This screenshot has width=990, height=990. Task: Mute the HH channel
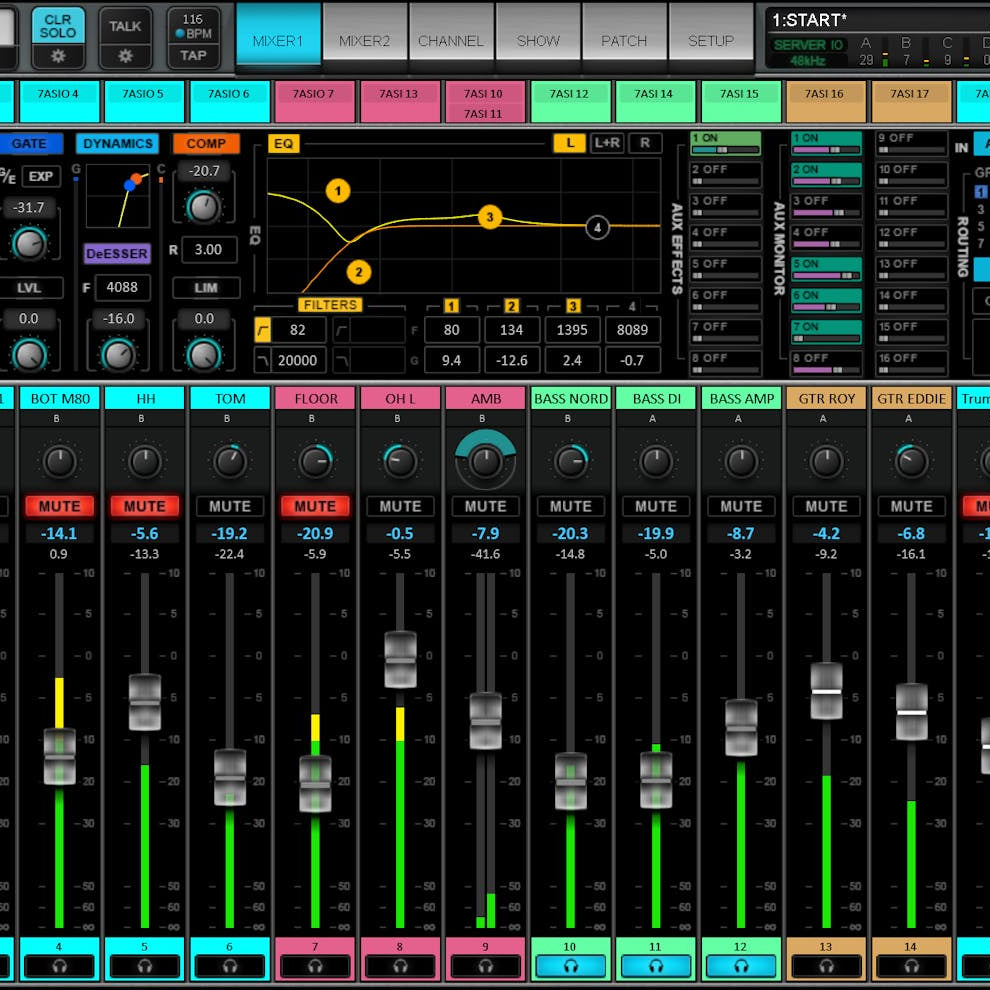tap(144, 506)
